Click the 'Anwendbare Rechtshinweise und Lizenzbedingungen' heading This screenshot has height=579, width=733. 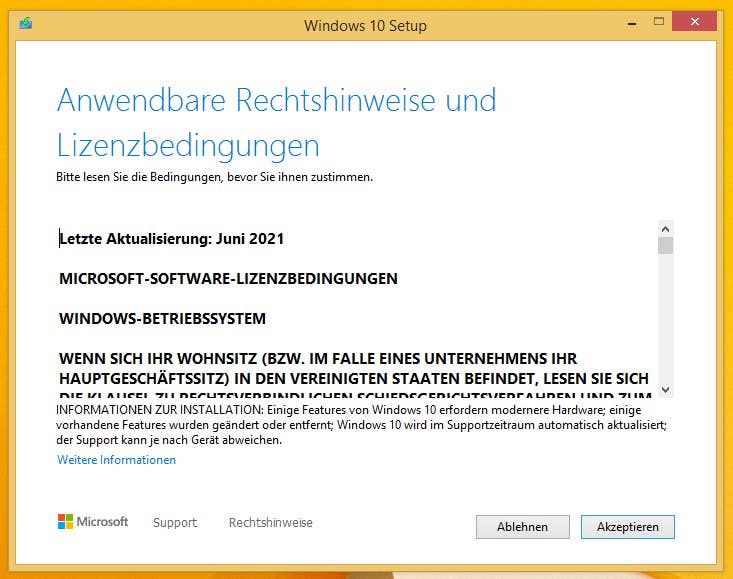[x=276, y=122]
